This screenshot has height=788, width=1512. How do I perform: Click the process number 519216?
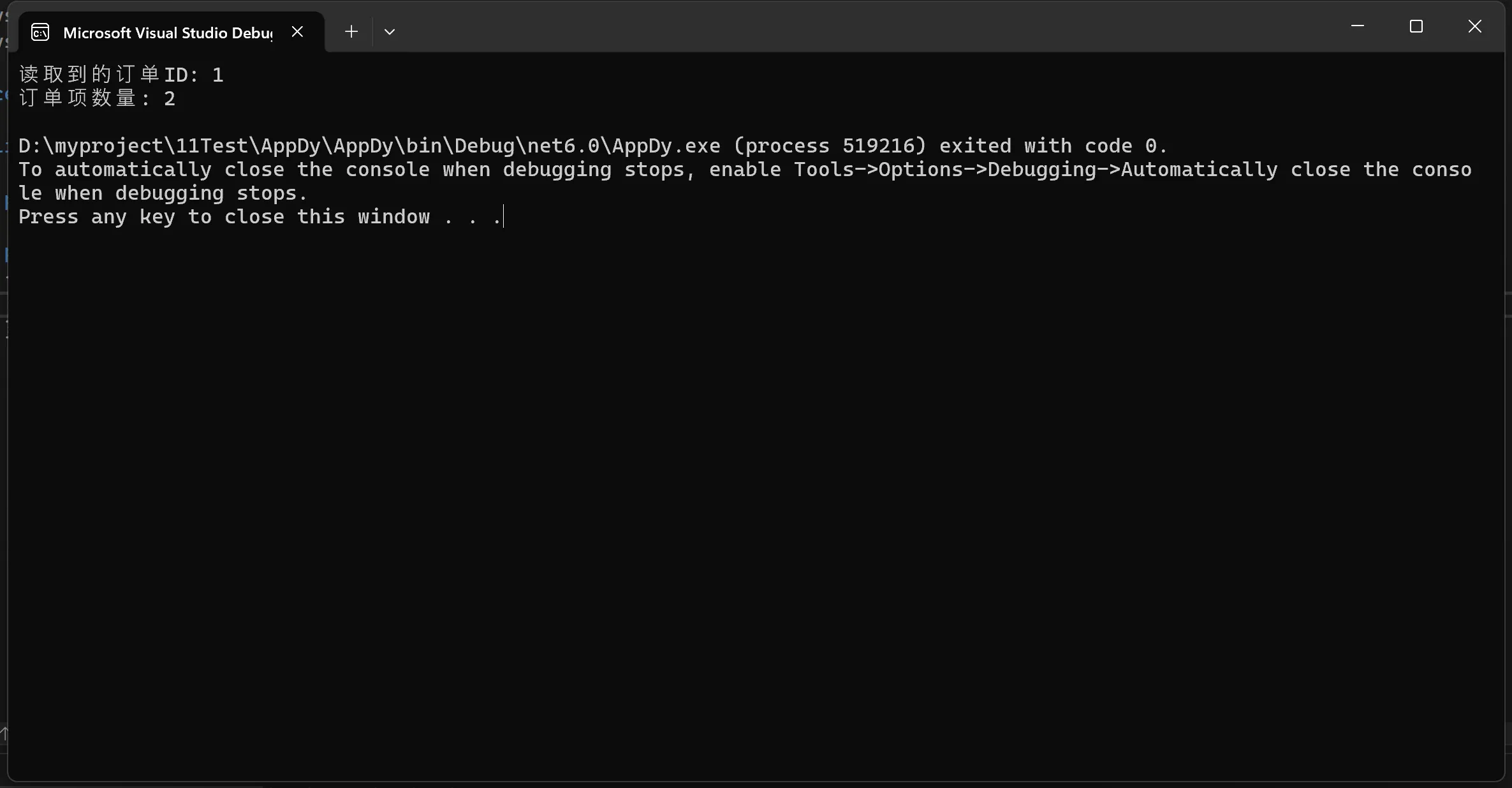pyautogui.click(x=878, y=146)
